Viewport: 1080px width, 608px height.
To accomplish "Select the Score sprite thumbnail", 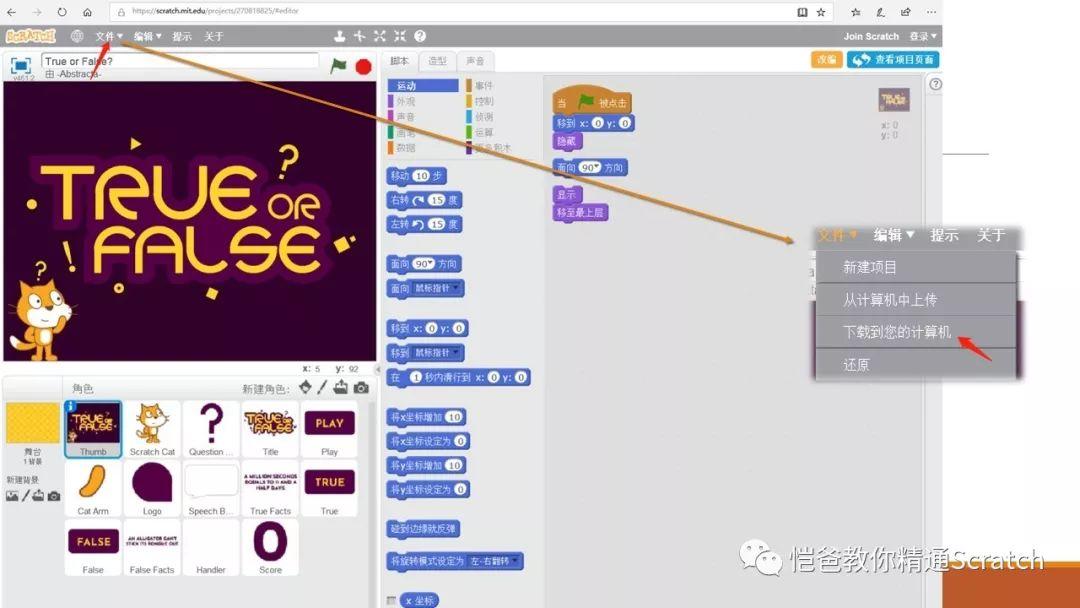I will coord(270,547).
